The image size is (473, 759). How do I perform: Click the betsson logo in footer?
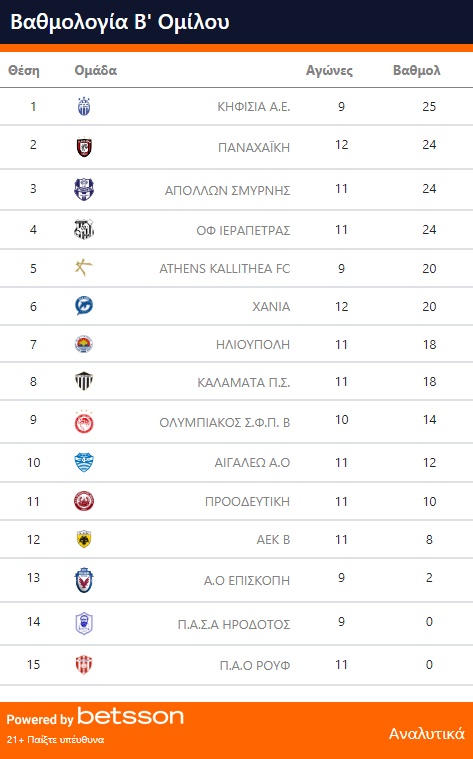131,716
